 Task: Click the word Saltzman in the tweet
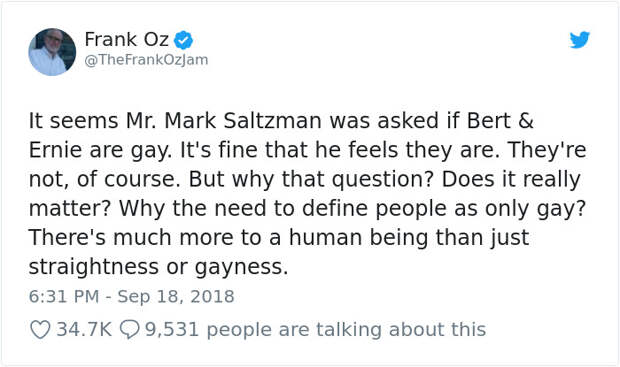point(272,121)
